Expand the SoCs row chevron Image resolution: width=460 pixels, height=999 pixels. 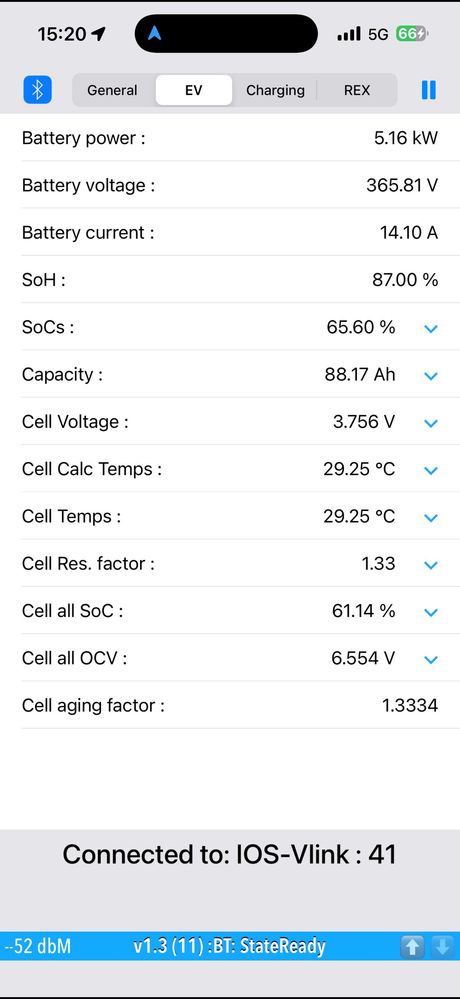pos(431,329)
